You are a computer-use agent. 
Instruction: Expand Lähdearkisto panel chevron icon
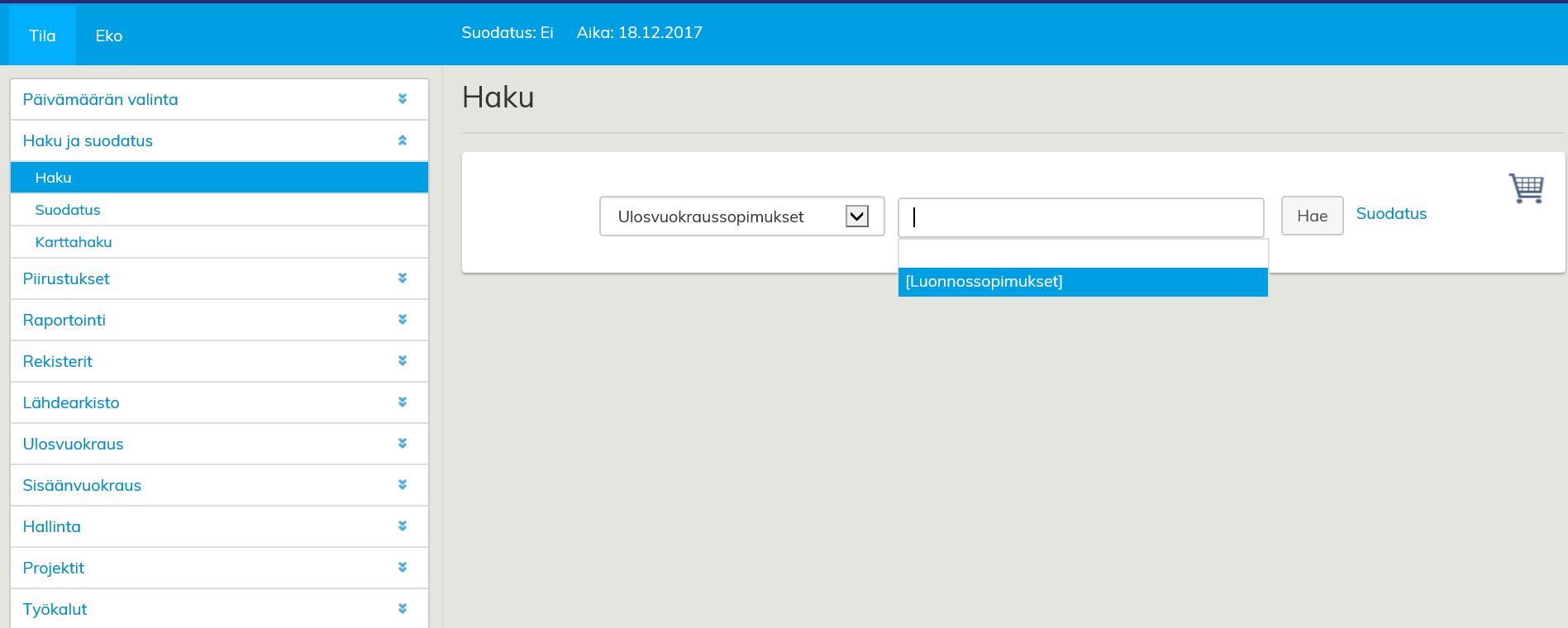(x=403, y=402)
